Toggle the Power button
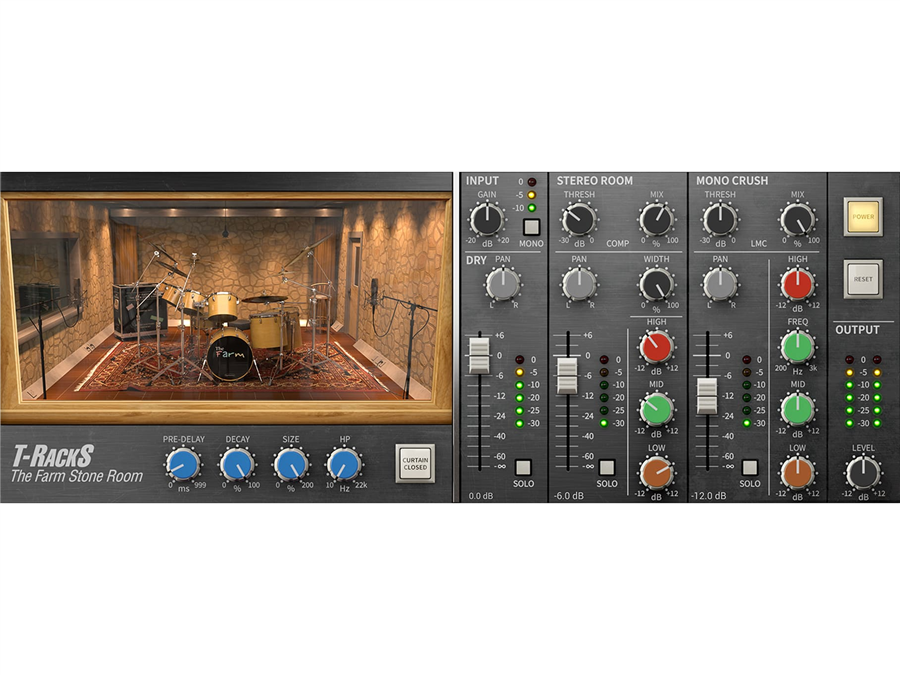The width and height of the screenshot is (900, 675). [x=862, y=216]
